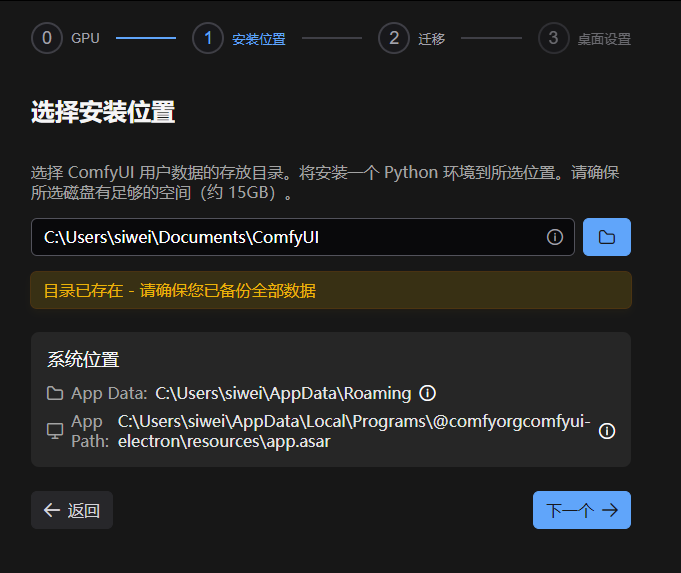This screenshot has width=681, height=573.
Task: Click the info icon beside the App Data path
Action: point(428,393)
